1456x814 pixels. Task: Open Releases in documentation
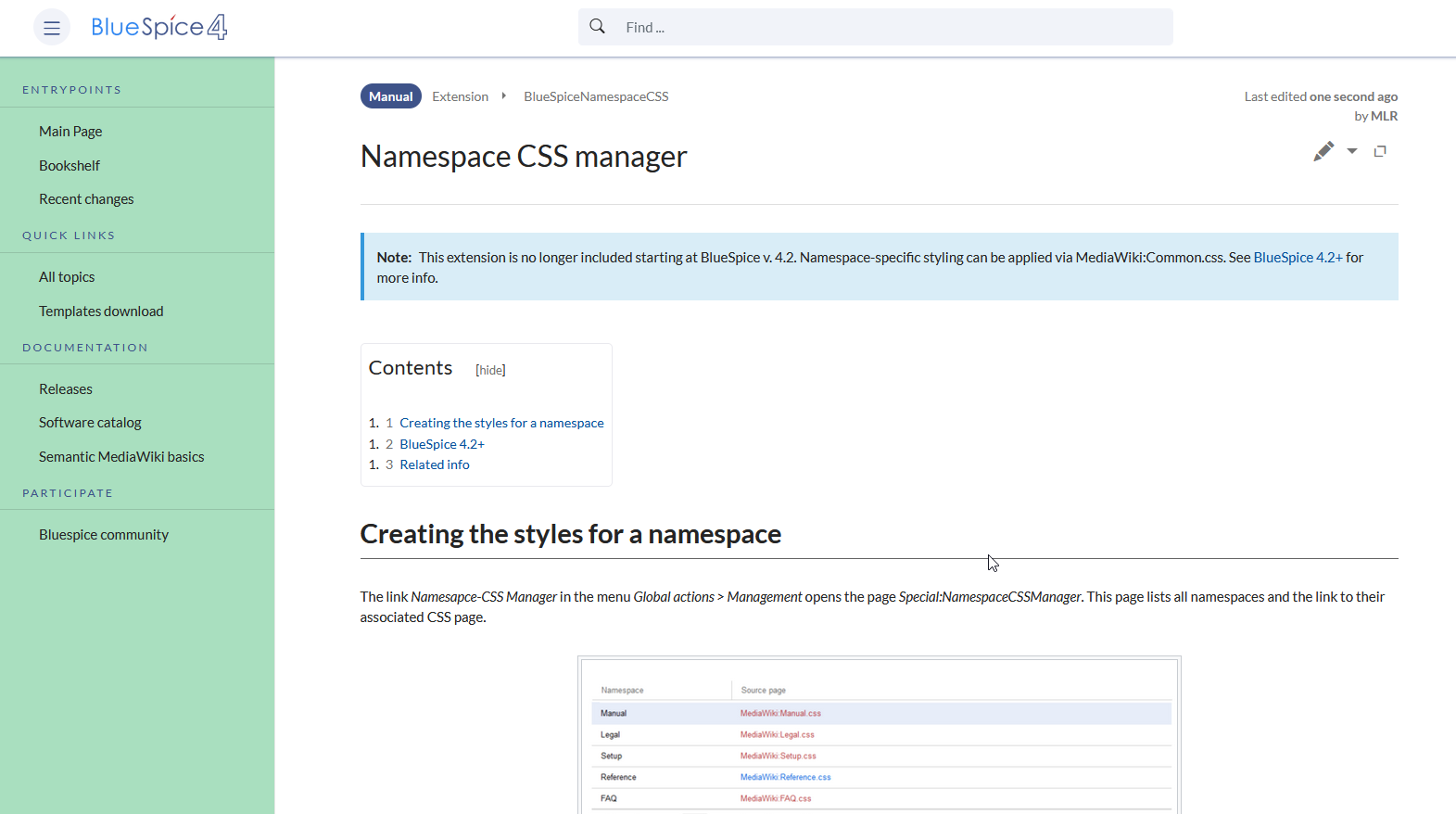(66, 389)
